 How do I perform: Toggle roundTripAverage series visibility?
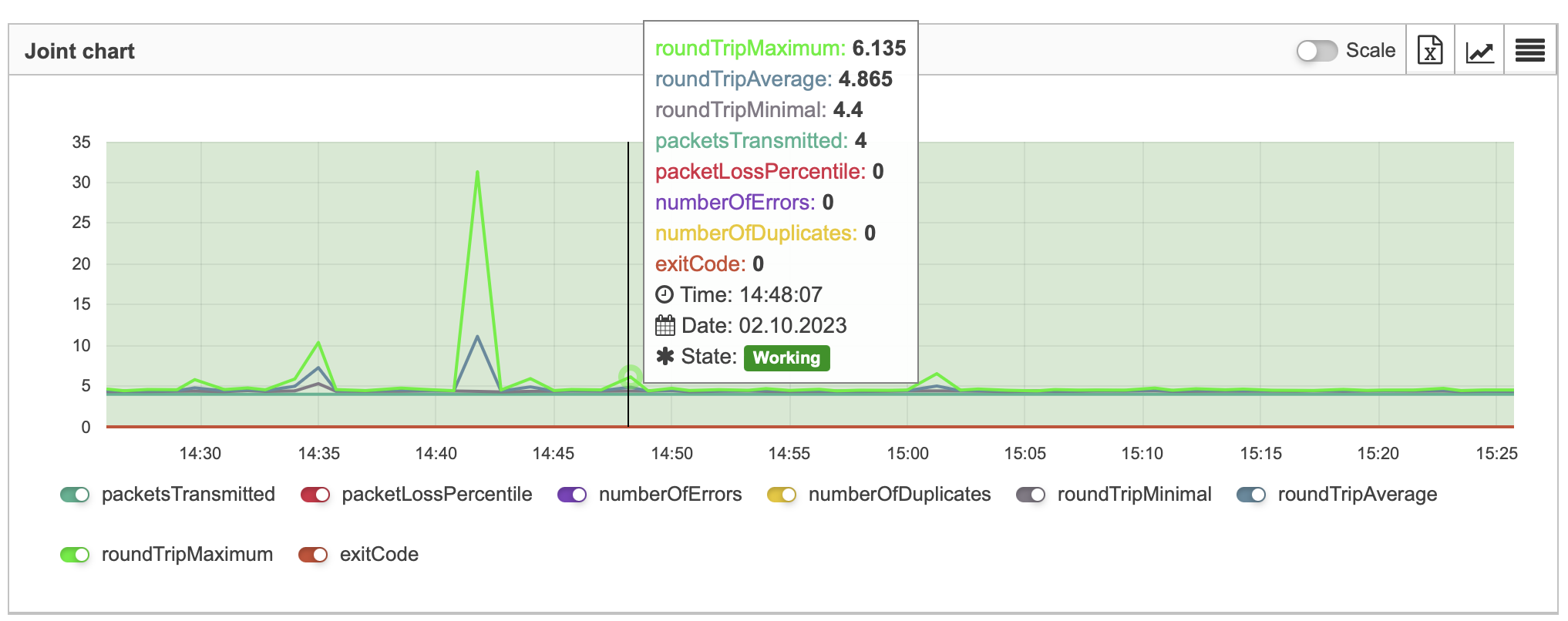1251,495
